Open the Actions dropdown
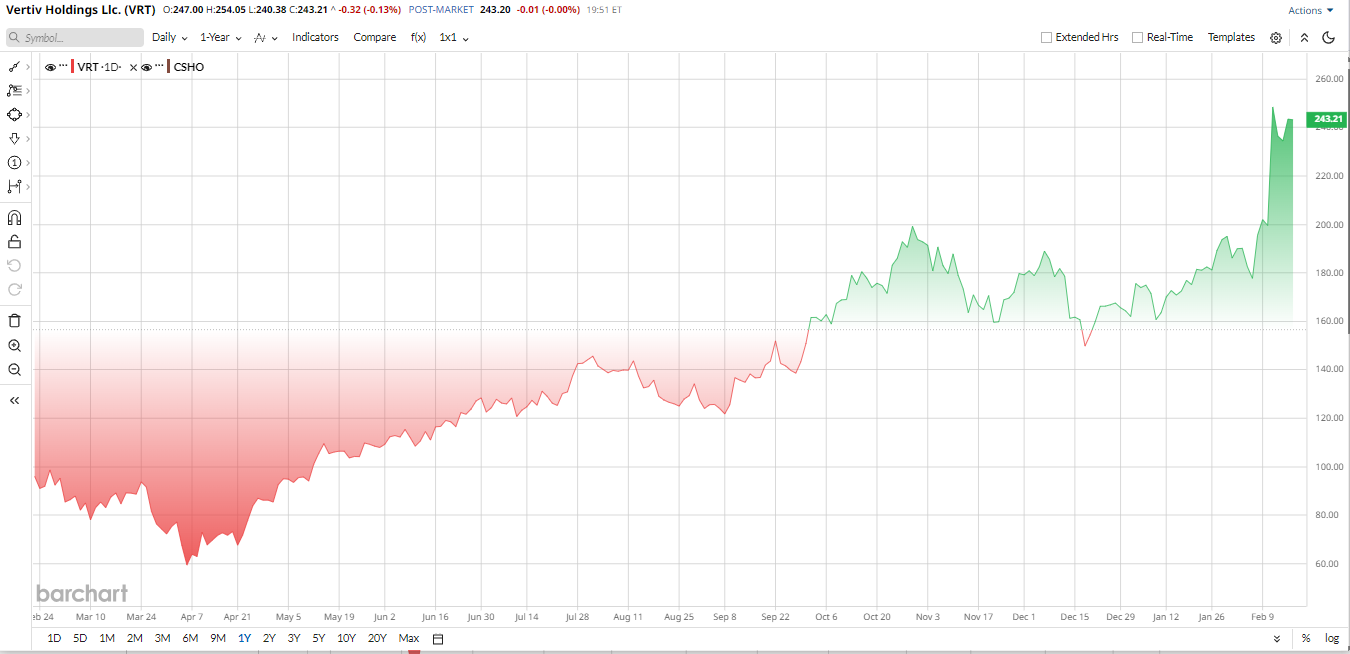Image resolution: width=1350 pixels, height=654 pixels. click(x=1311, y=10)
